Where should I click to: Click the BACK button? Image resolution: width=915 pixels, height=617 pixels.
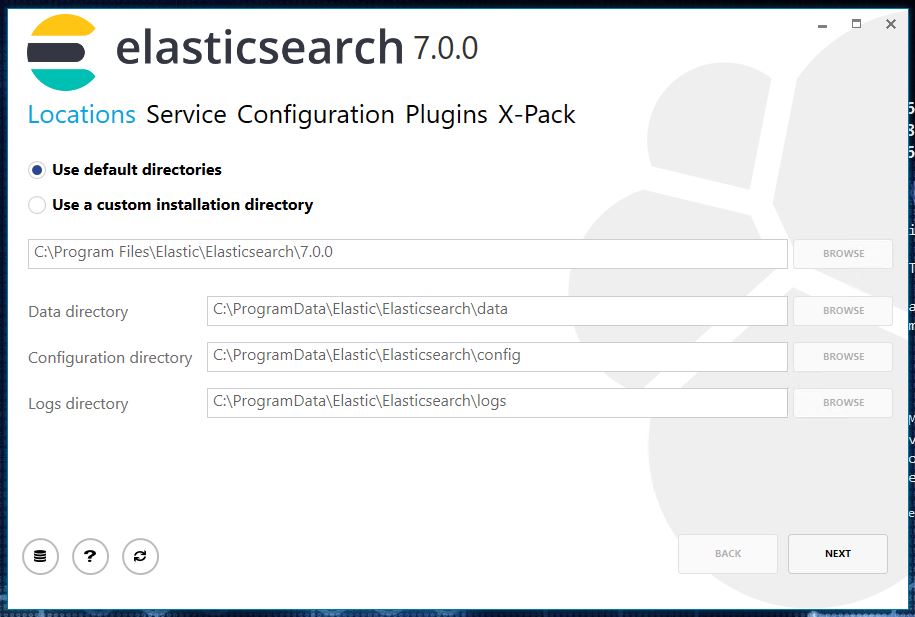click(728, 553)
